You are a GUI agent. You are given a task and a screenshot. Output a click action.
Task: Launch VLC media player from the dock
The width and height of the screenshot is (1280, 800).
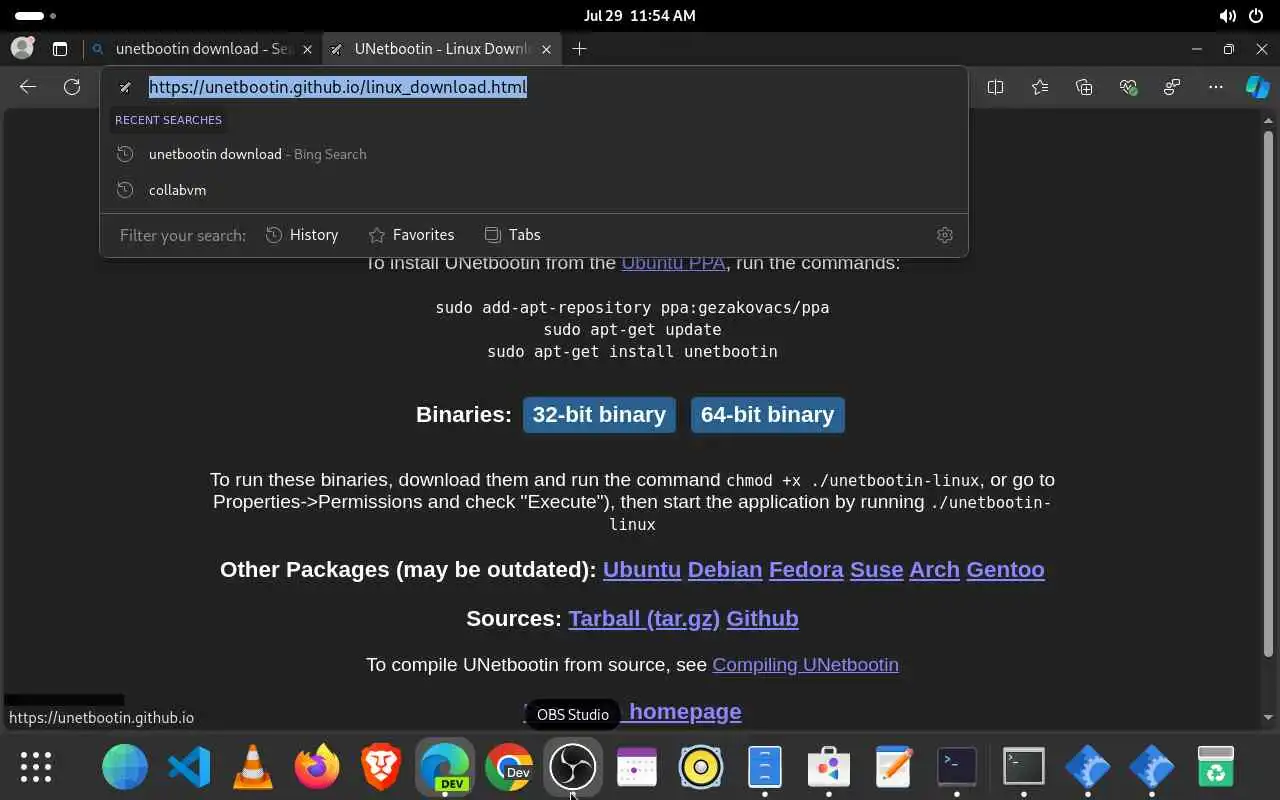253,767
